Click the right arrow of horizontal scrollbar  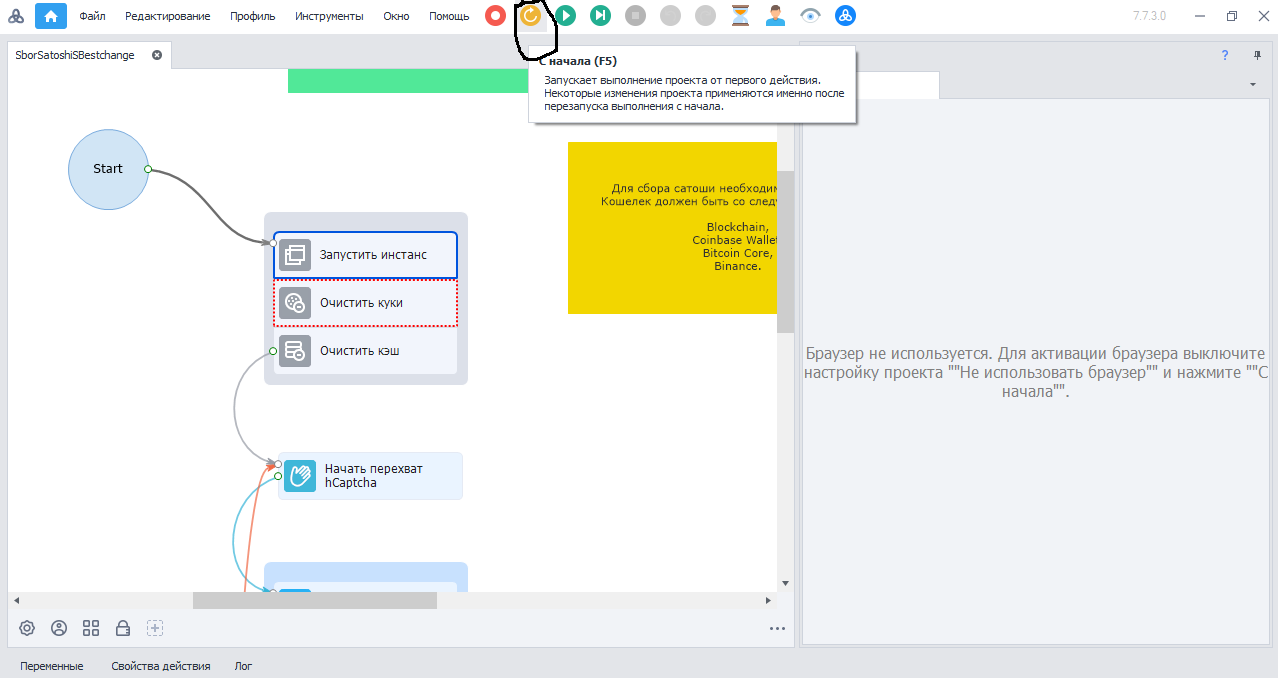tap(768, 600)
